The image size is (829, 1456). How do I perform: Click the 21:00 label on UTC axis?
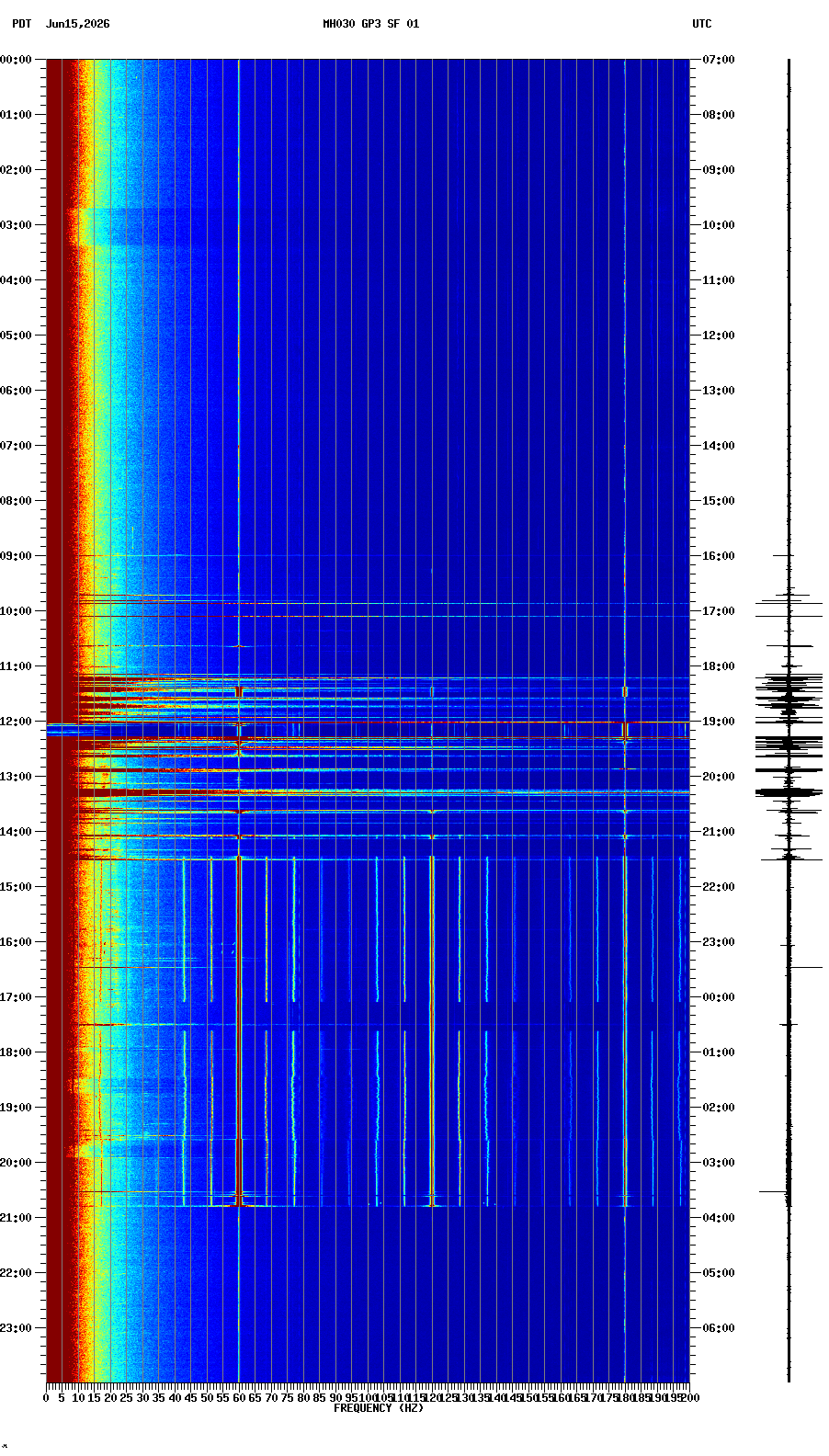click(719, 832)
